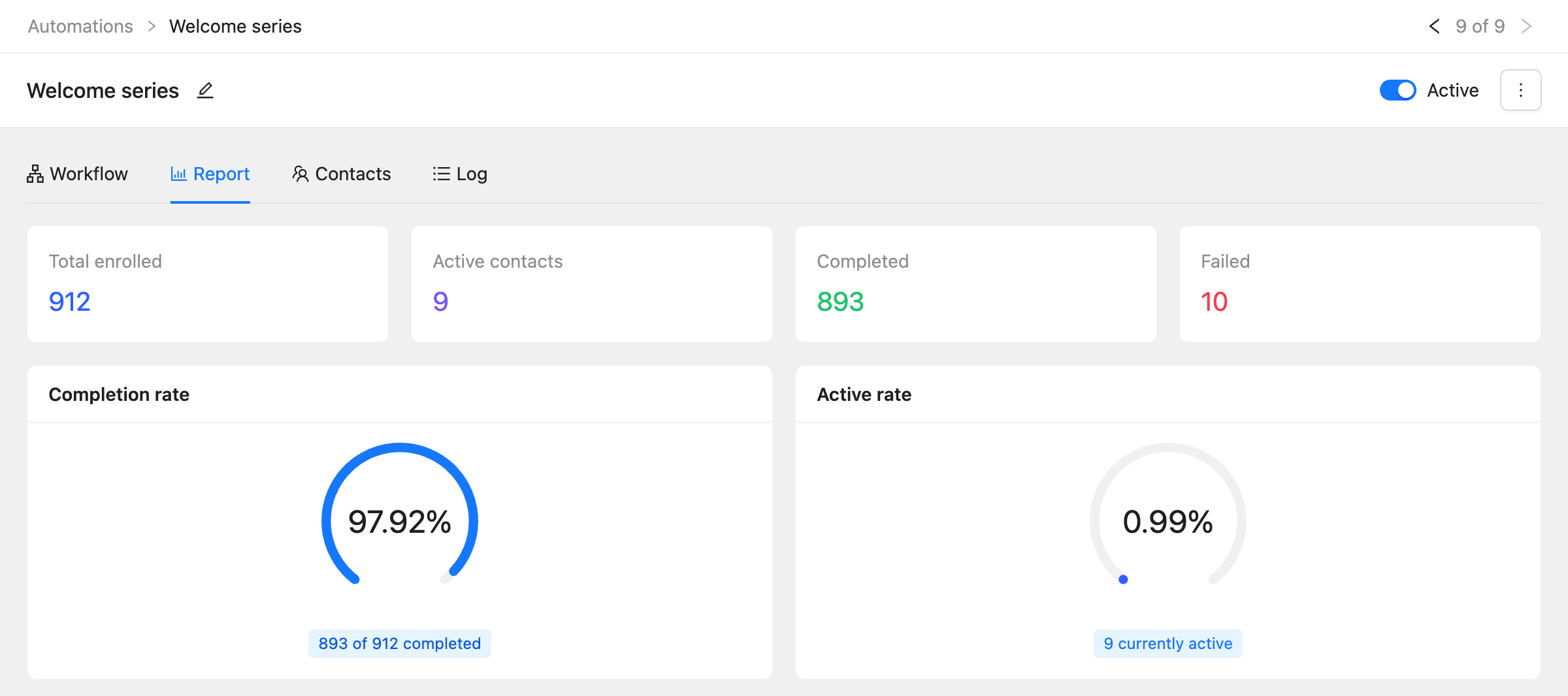1568x696 pixels.
Task: Click the Failed value 10
Action: coord(1214,302)
